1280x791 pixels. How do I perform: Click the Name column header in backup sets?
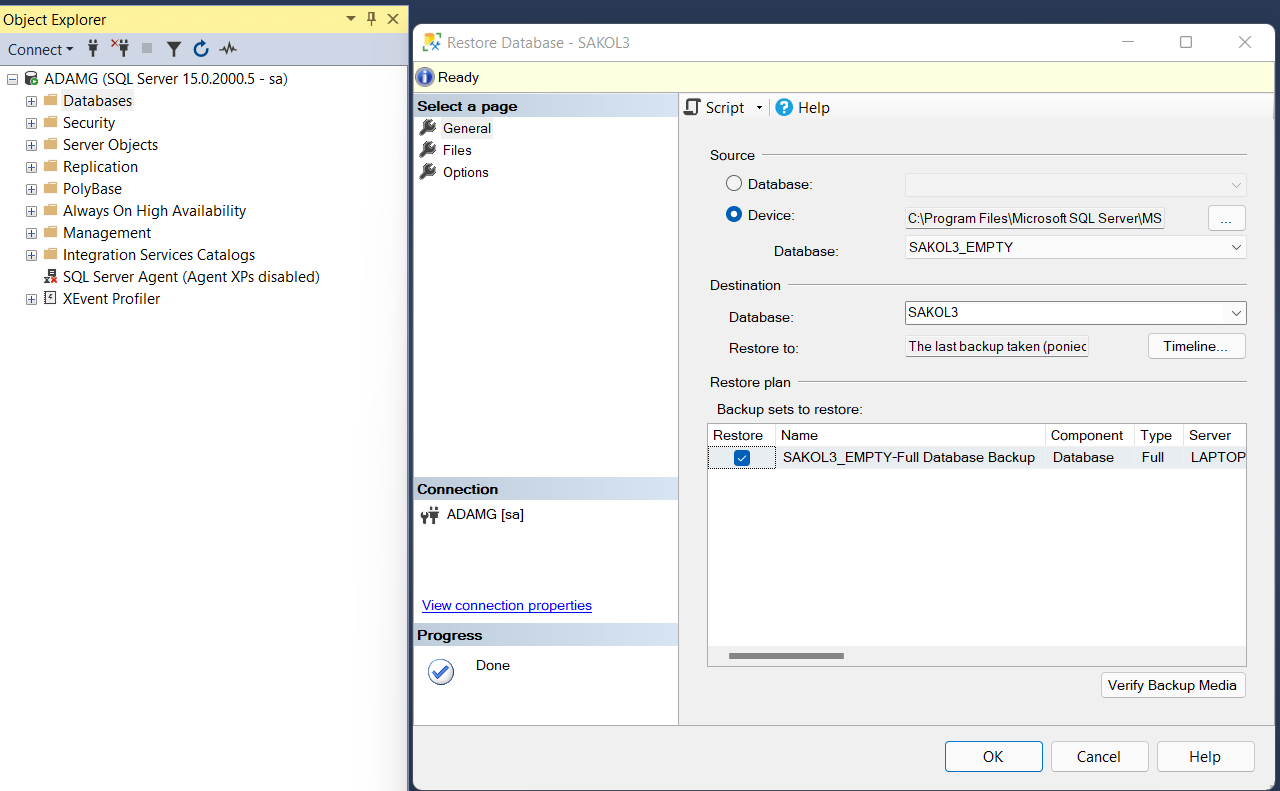(911, 435)
